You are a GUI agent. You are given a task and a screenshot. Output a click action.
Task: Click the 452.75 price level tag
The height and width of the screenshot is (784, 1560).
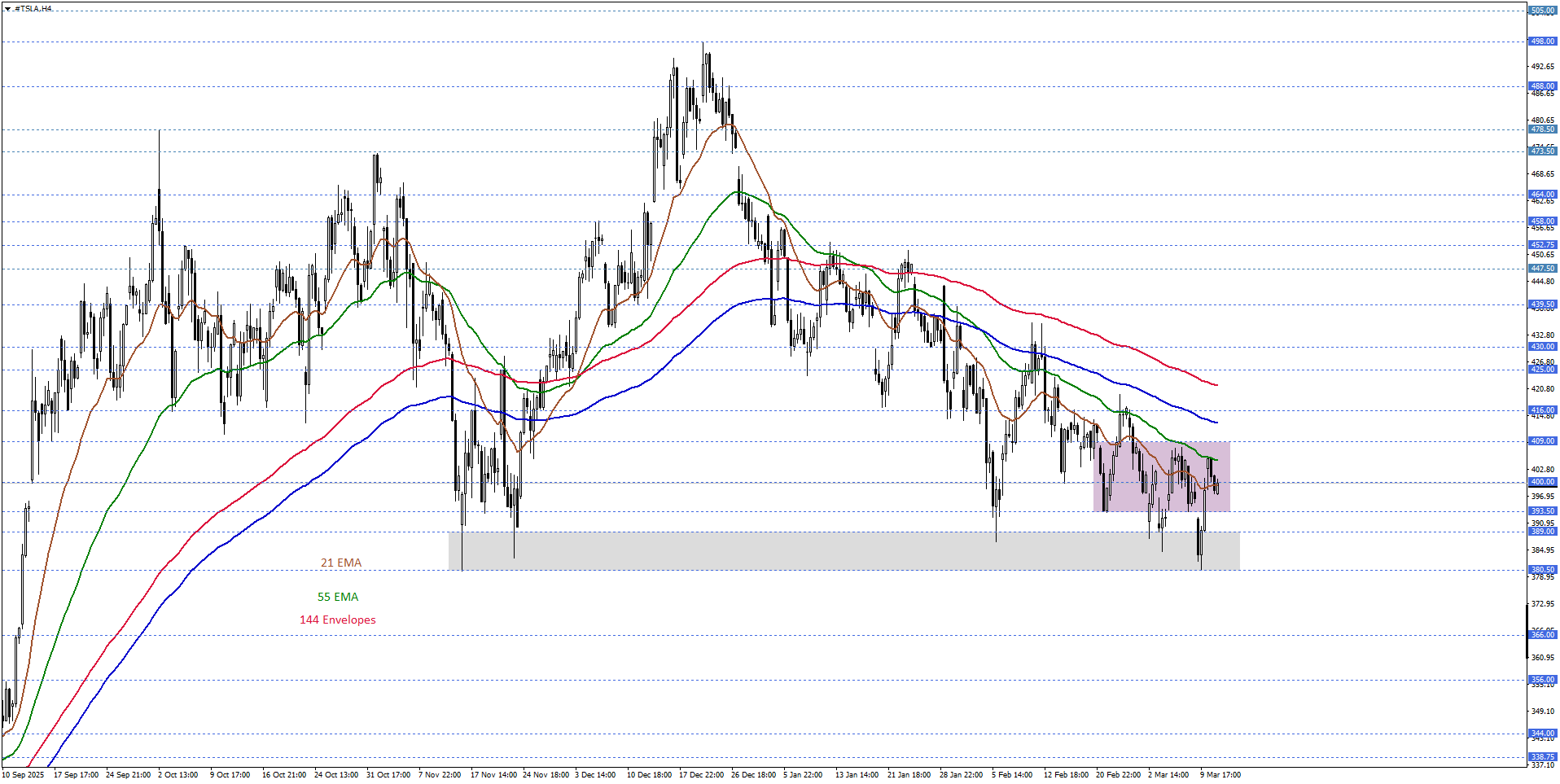1542,245
